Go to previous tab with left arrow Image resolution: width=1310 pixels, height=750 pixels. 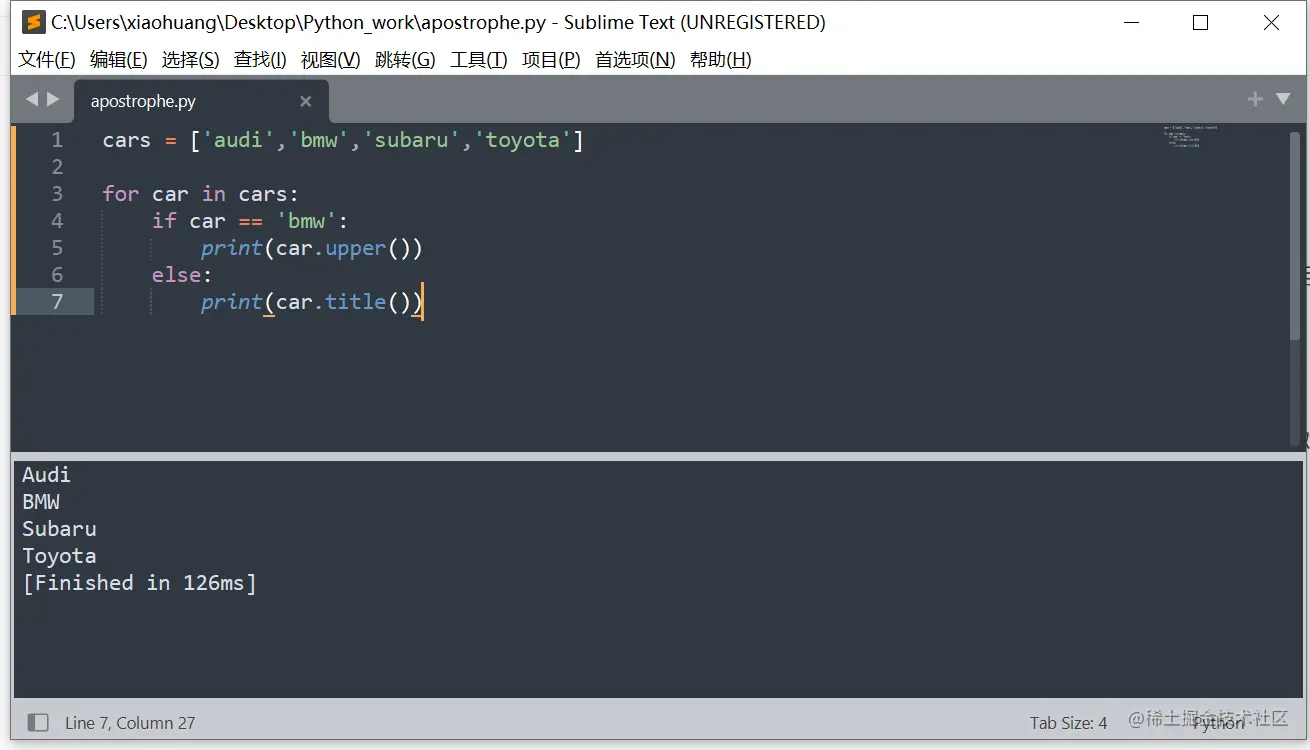click(31, 99)
